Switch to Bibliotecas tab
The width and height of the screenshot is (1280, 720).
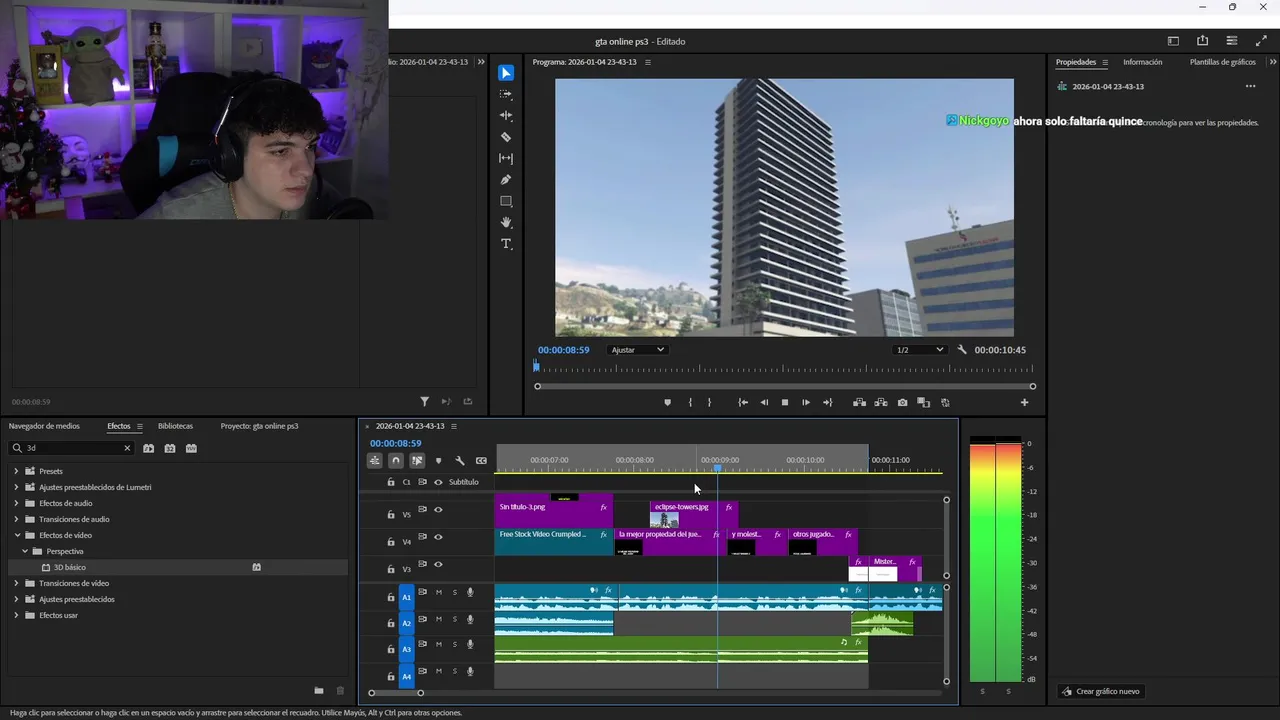[x=175, y=426]
